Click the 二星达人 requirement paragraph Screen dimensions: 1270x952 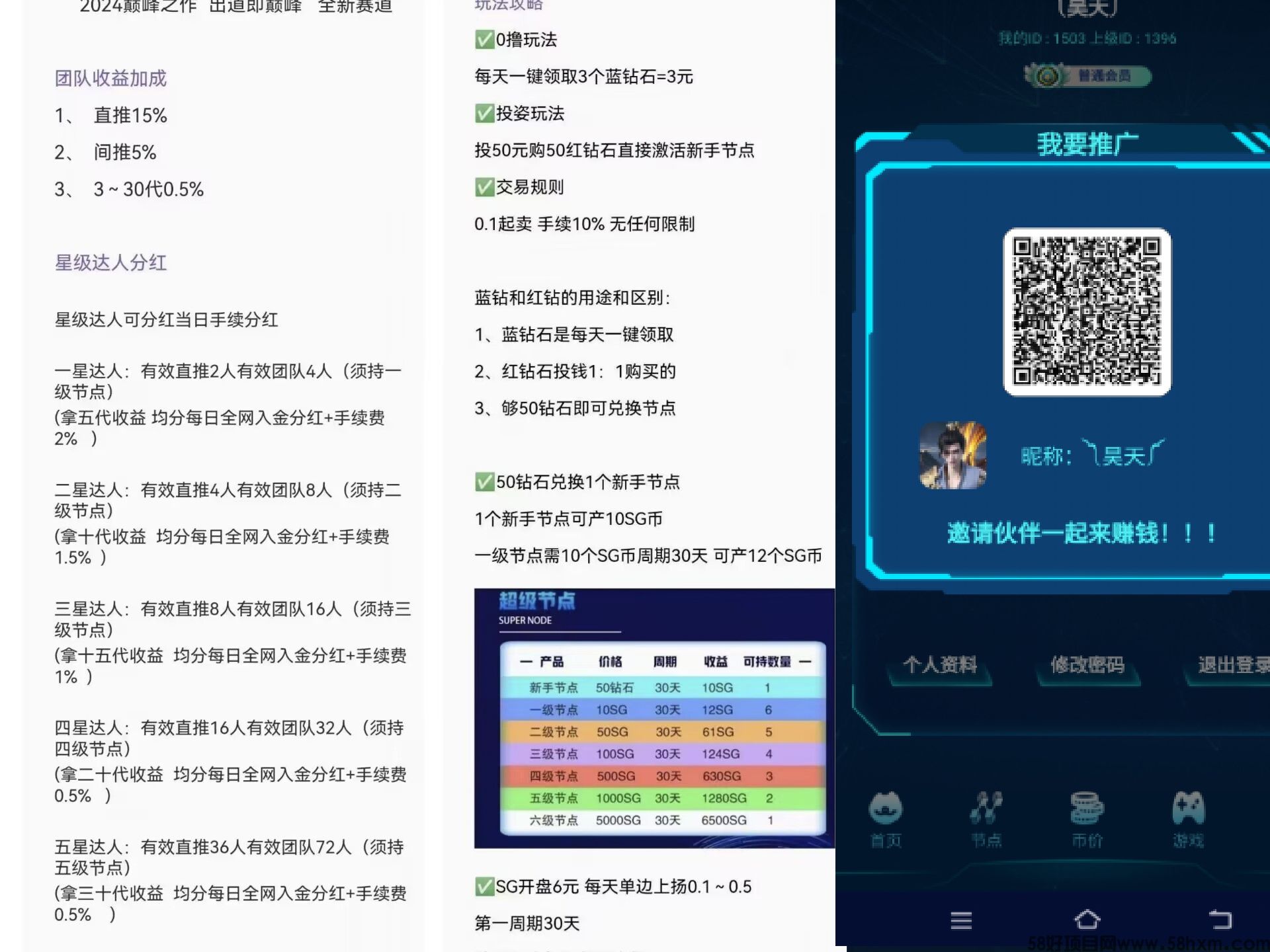tap(228, 524)
